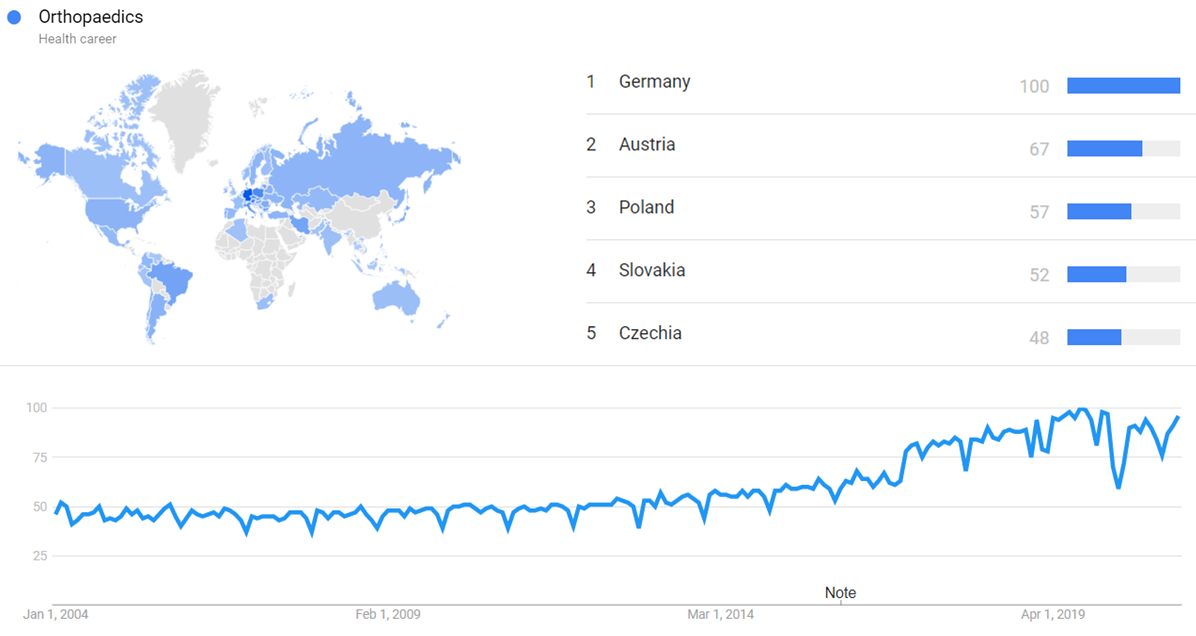The width and height of the screenshot is (1196, 636).
Task: Open the Slovakia ranking entry
Action: coord(652,271)
